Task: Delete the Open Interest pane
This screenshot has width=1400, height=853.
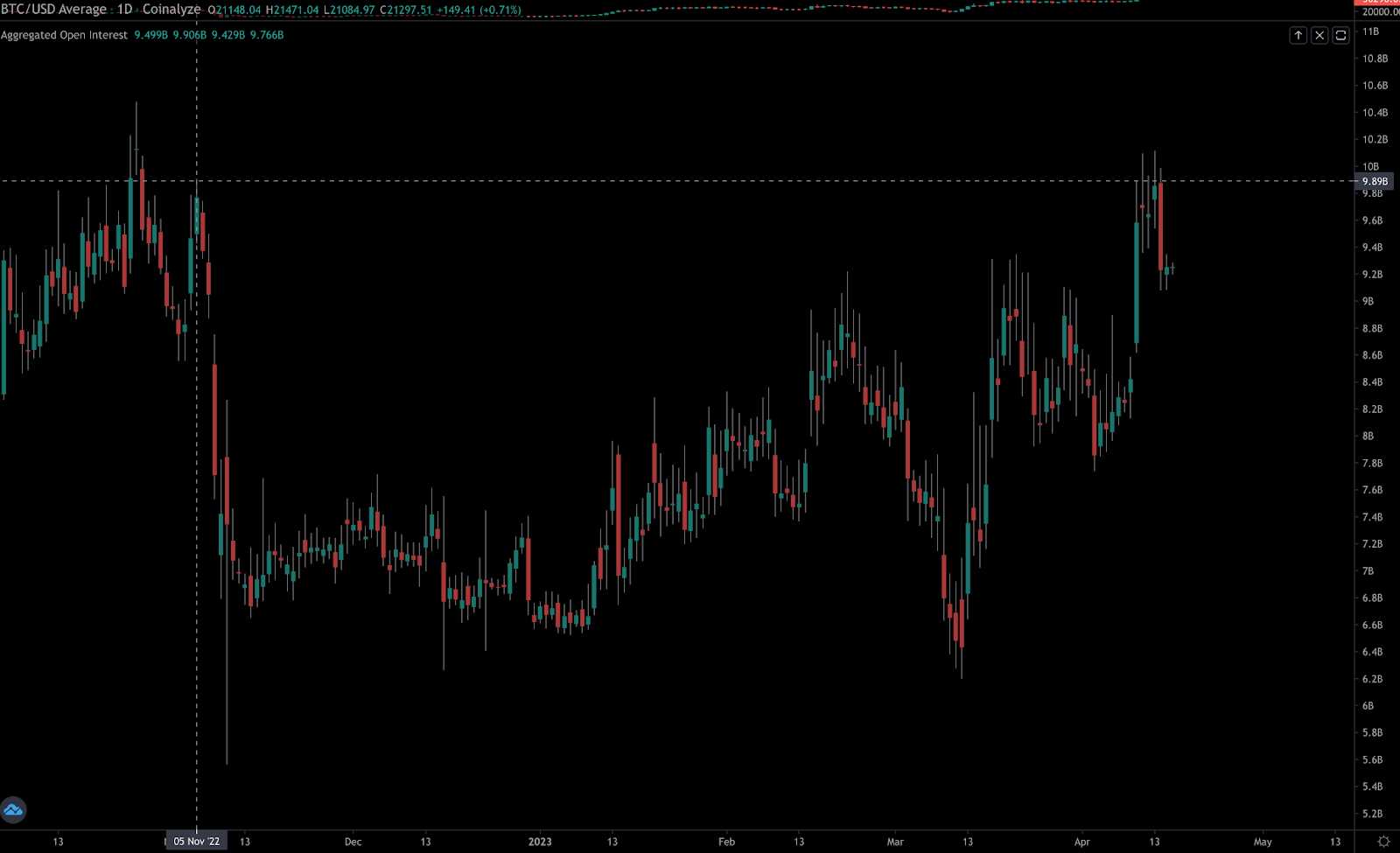Action: 1319,35
